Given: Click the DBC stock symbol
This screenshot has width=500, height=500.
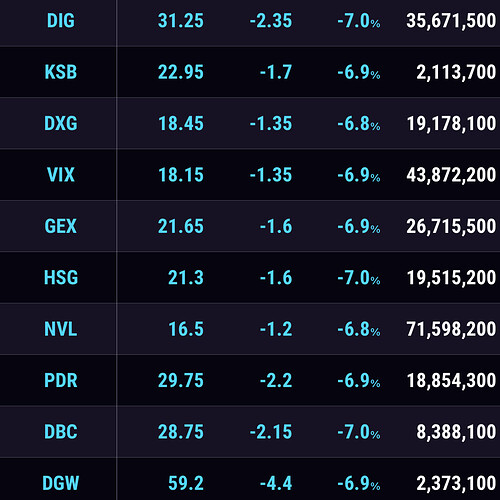Looking at the screenshot, I should [61, 432].
